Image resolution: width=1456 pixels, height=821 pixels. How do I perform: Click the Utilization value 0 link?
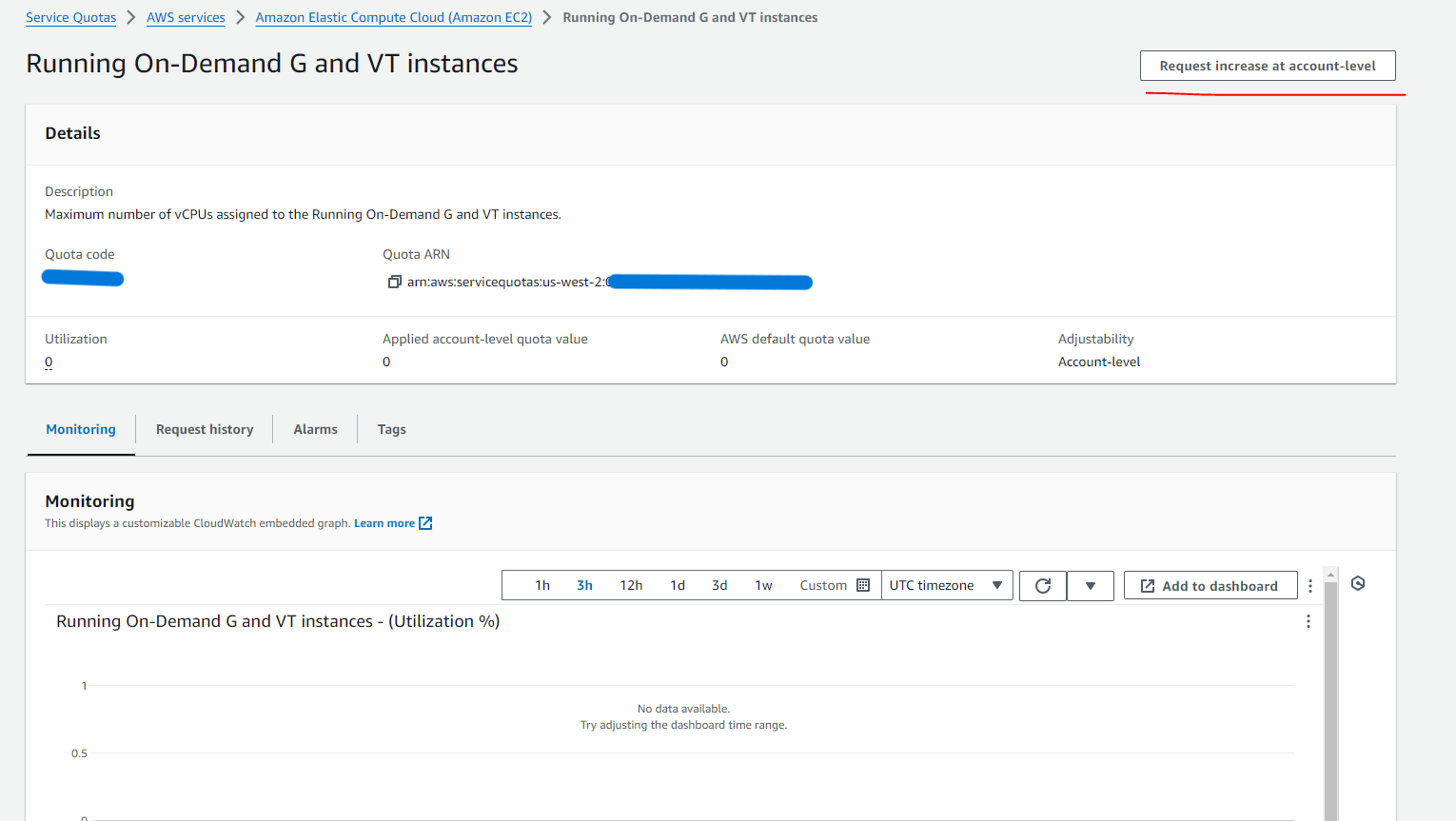48,362
